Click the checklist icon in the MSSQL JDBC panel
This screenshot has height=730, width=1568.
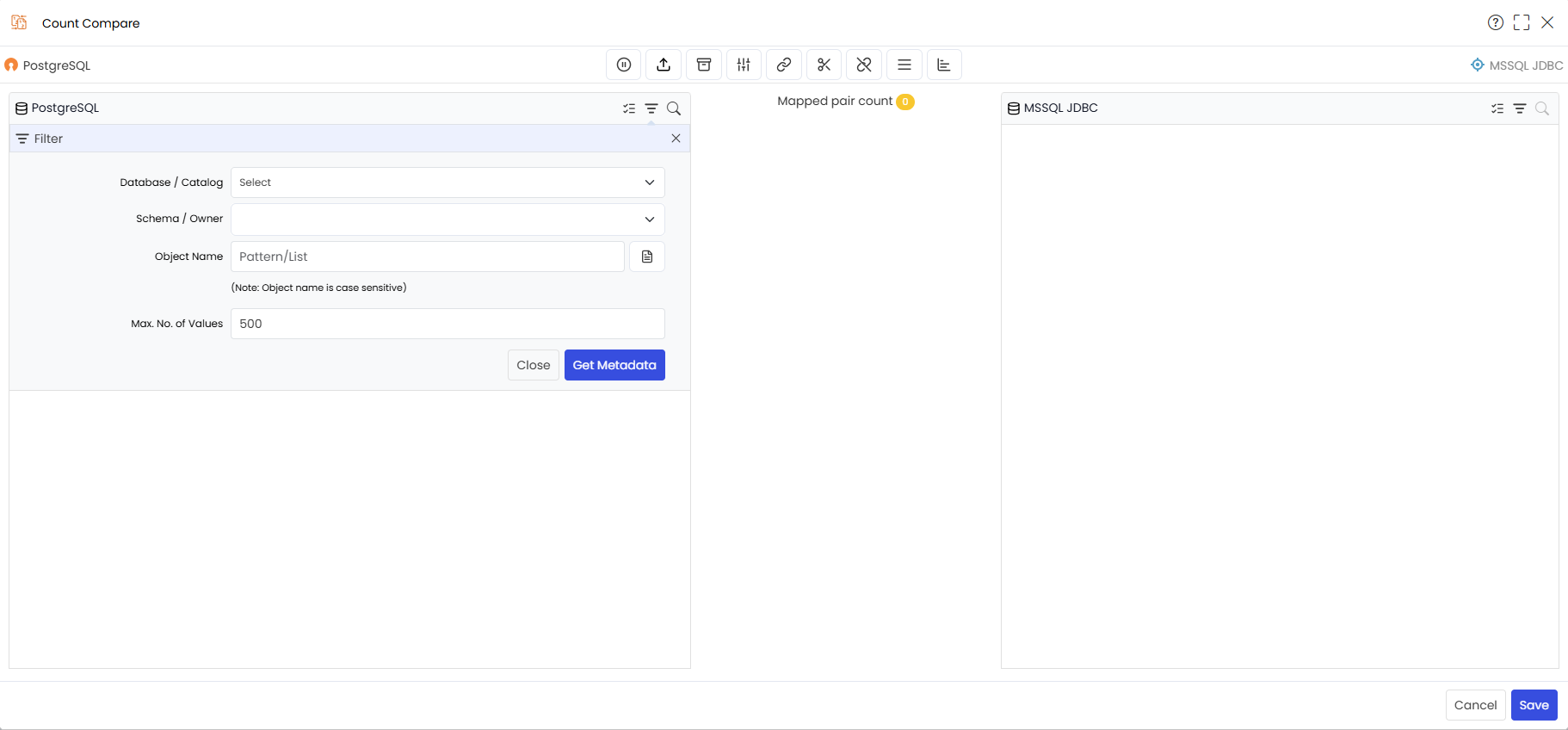pos(1497,108)
